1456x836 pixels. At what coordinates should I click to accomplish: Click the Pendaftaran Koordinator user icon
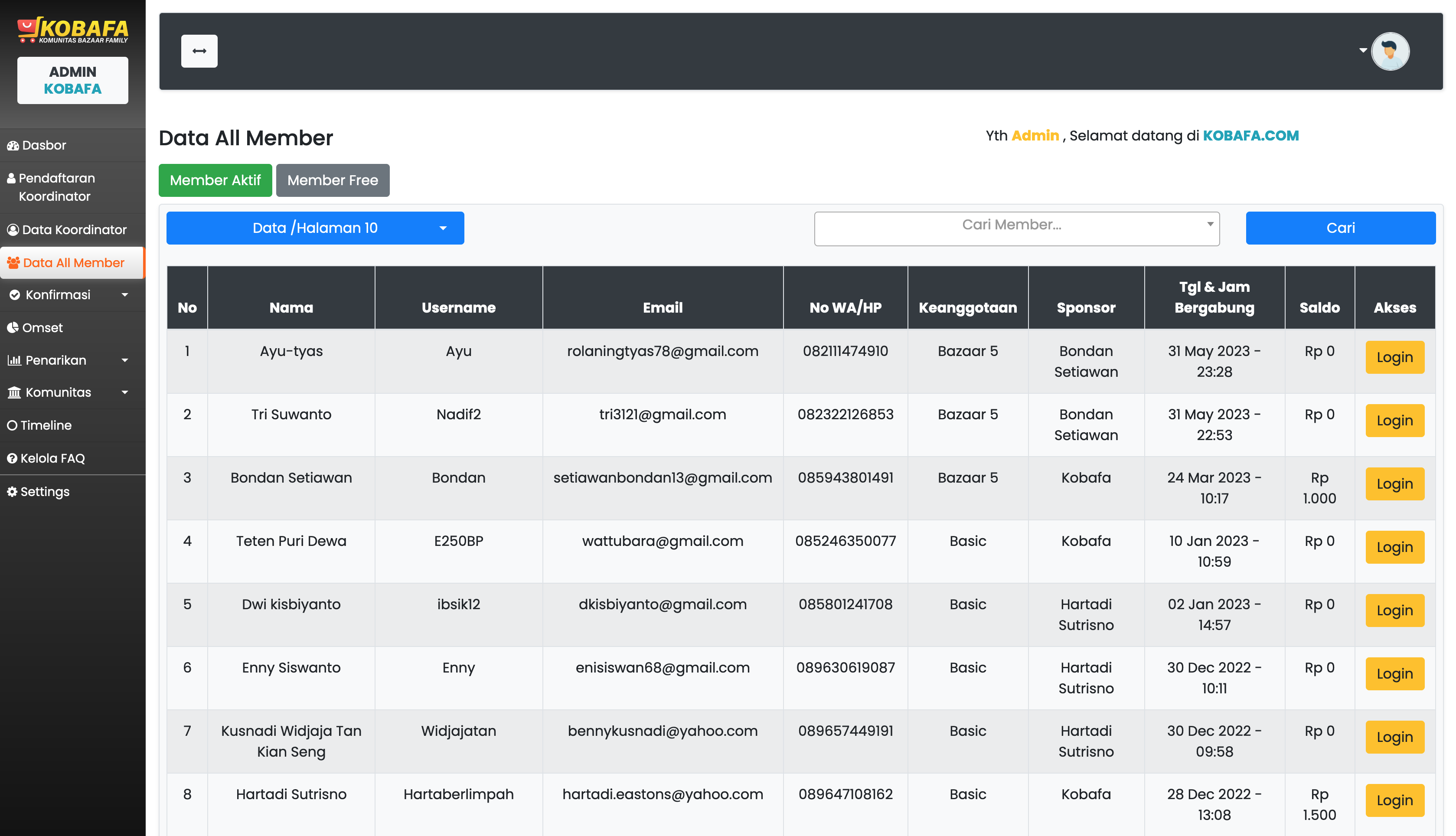pos(11,179)
